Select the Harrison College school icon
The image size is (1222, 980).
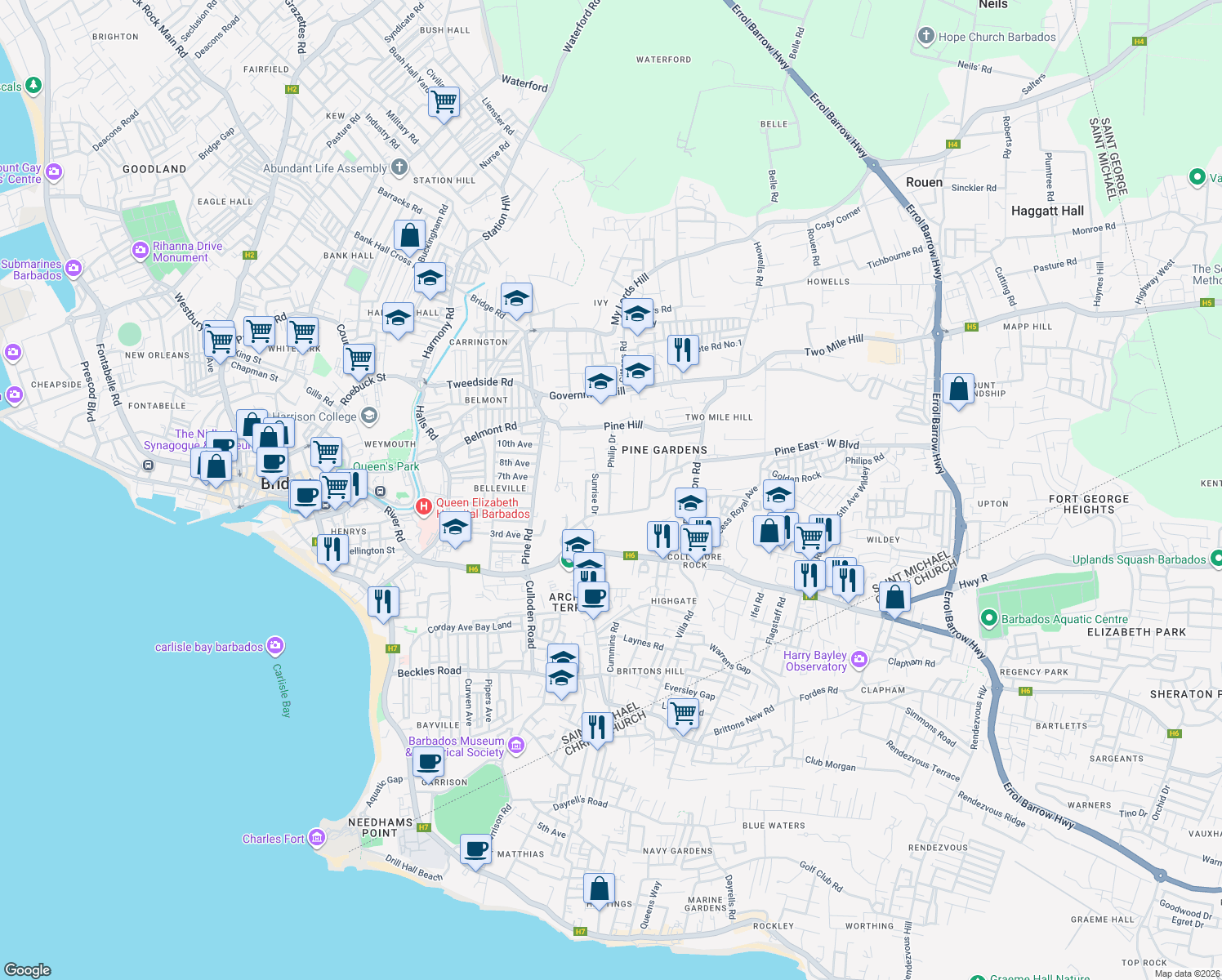(x=368, y=416)
